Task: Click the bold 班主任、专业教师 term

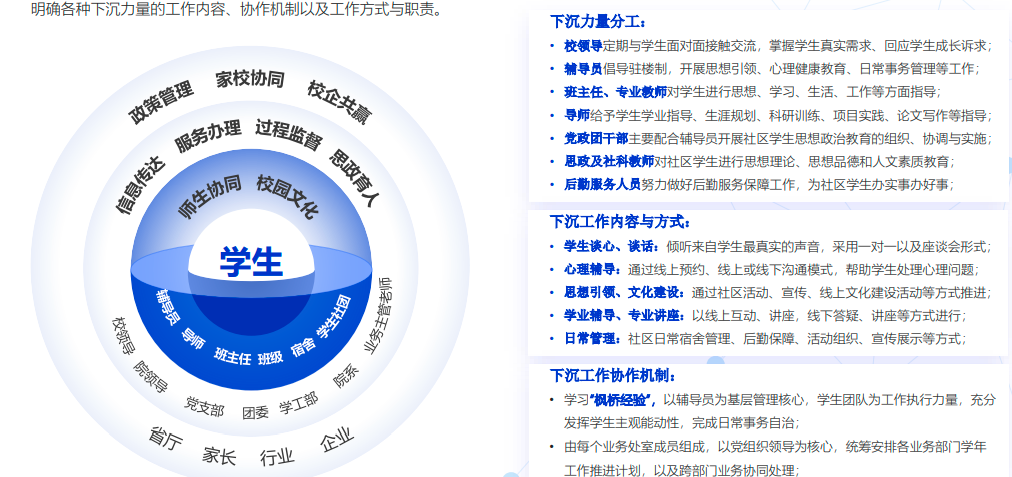Action: (615, 92)
